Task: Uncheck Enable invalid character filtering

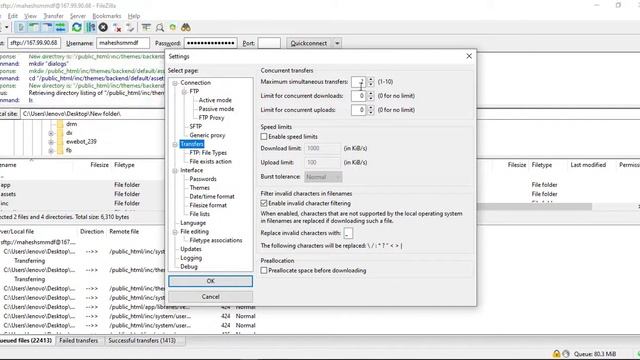Action: coord(264,203)
